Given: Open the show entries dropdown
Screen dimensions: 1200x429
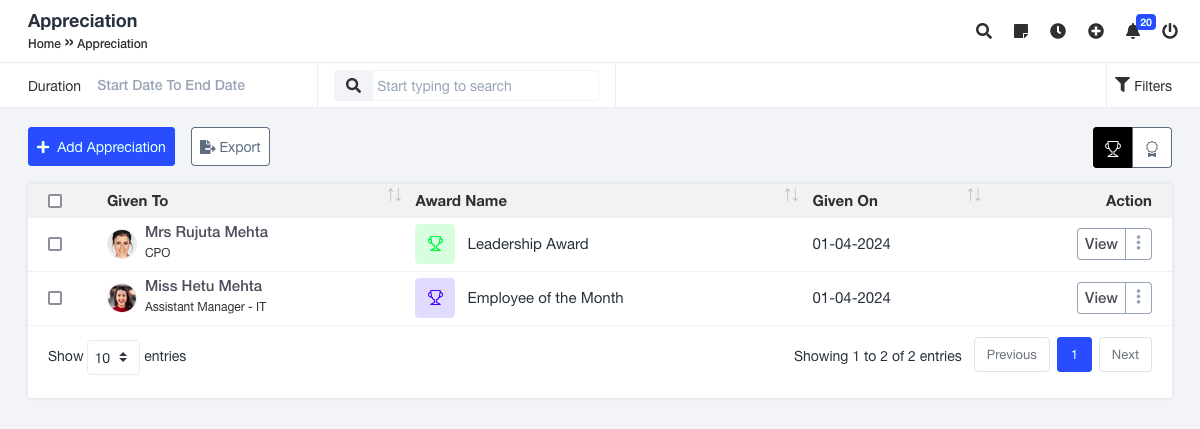Looking at the screenshot, I should coord(113,357).
